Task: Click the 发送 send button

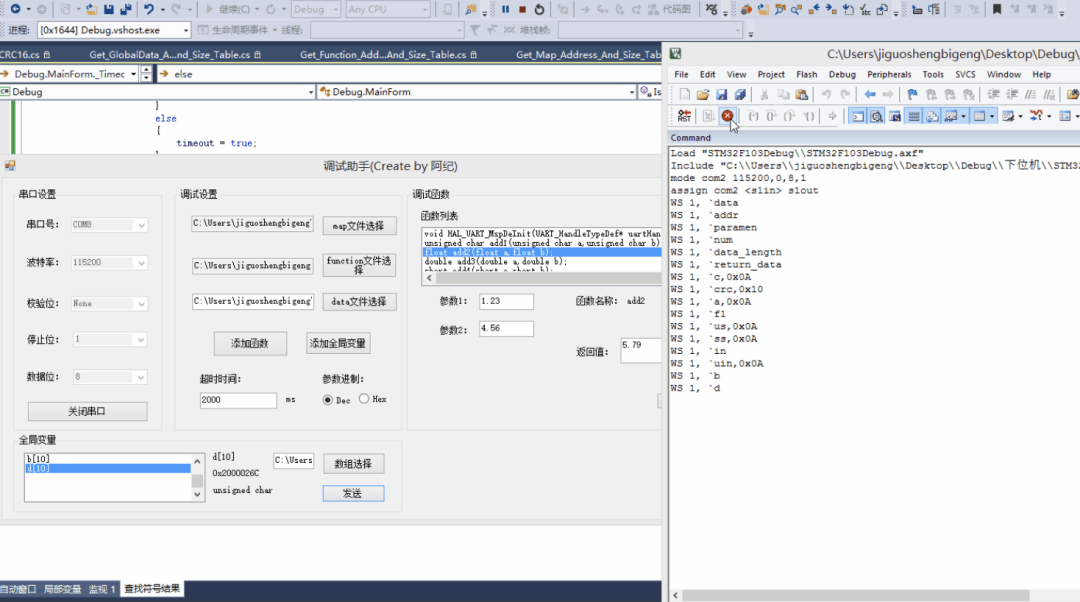Action: pyautogui.click(x=353, y=493)
